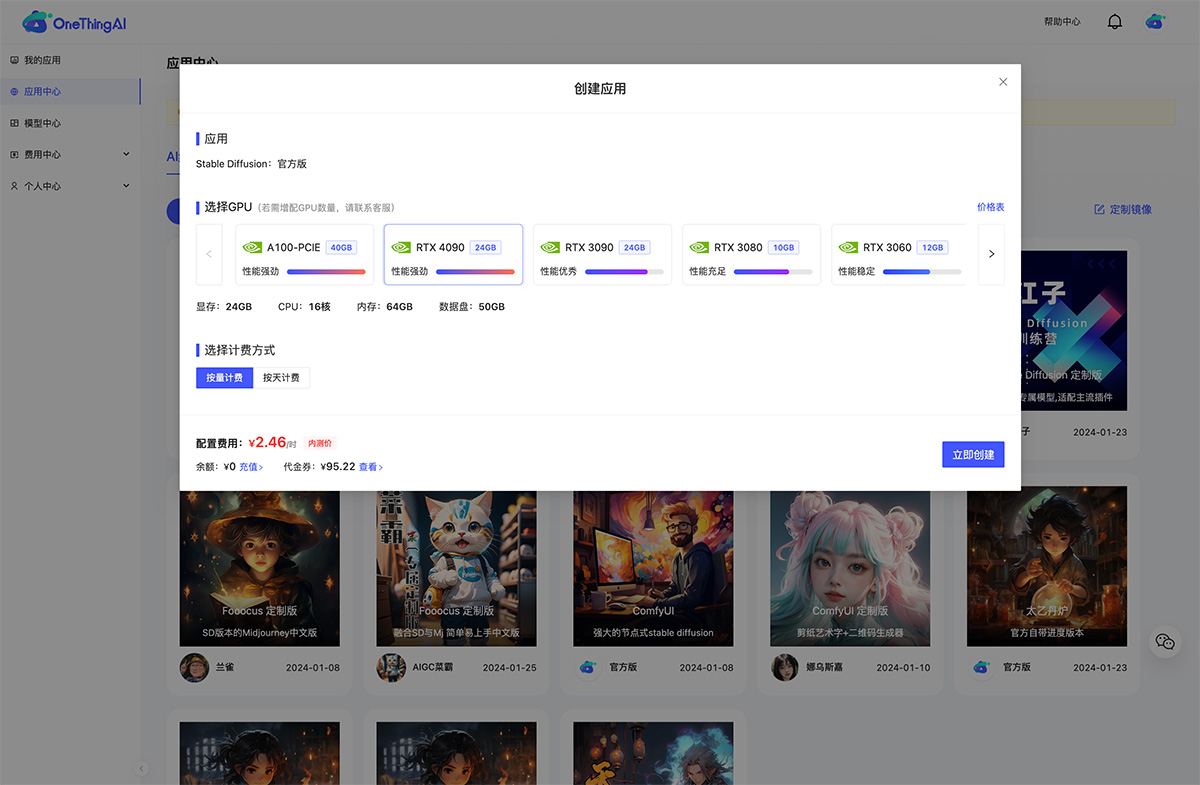This screenshot has width=1200, height=785.
Task: Open 模型中心 in the sidebar
Action: tap(42, 123)
